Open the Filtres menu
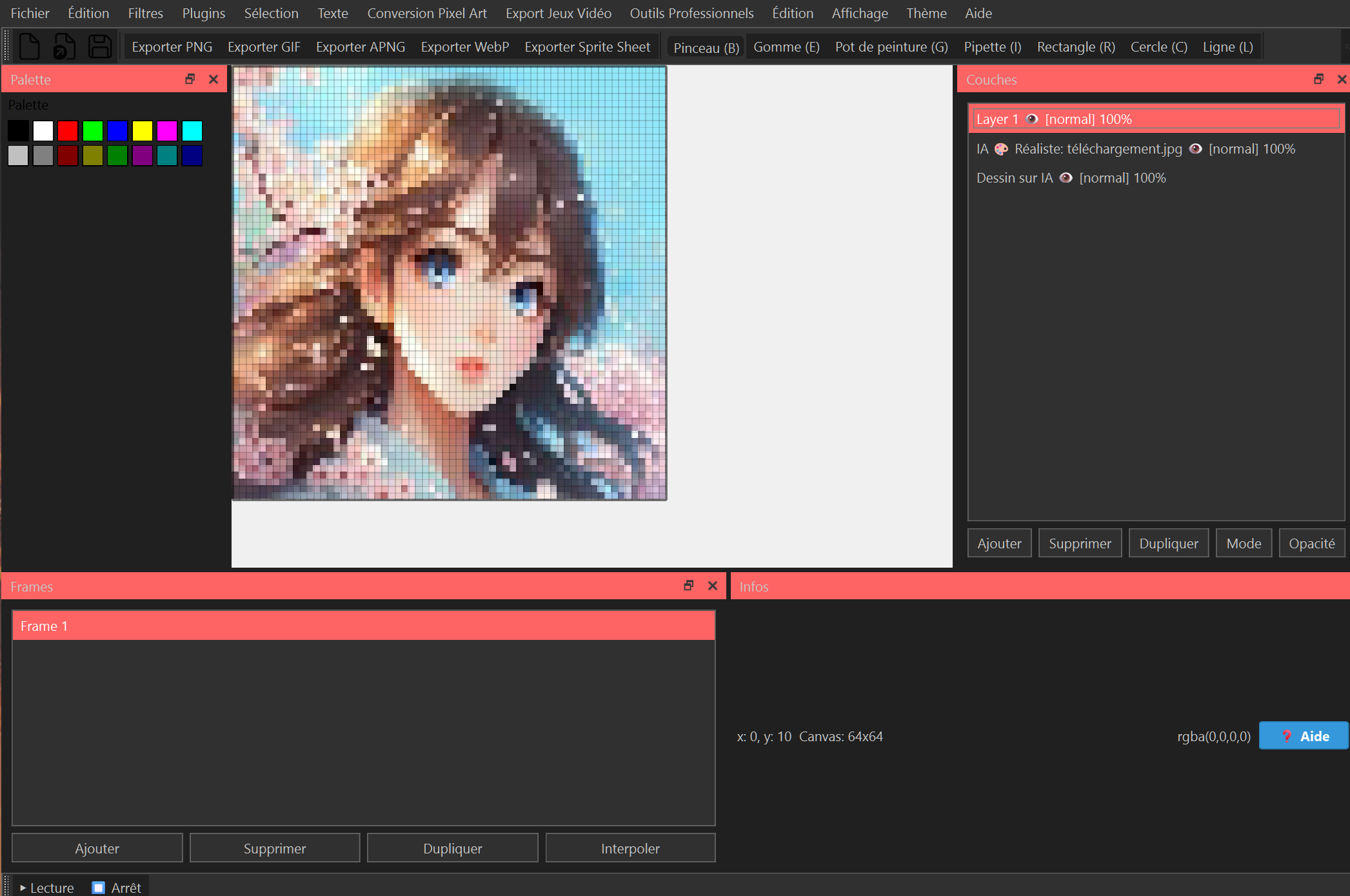This screenshot has height=896, width=1350. pos(145,13)
